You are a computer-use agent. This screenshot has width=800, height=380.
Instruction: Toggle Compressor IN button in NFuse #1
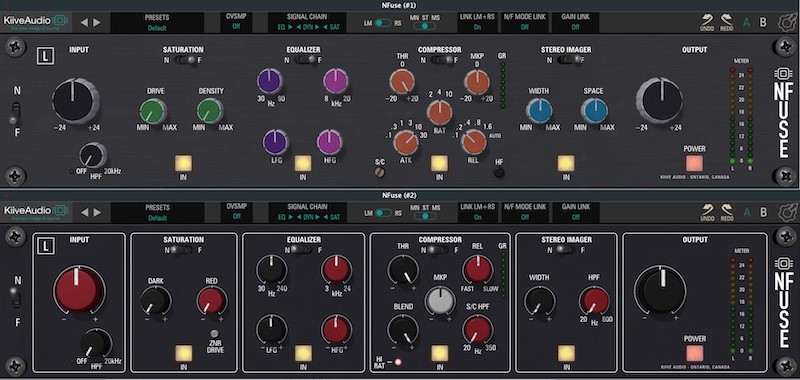pos(439,163)
